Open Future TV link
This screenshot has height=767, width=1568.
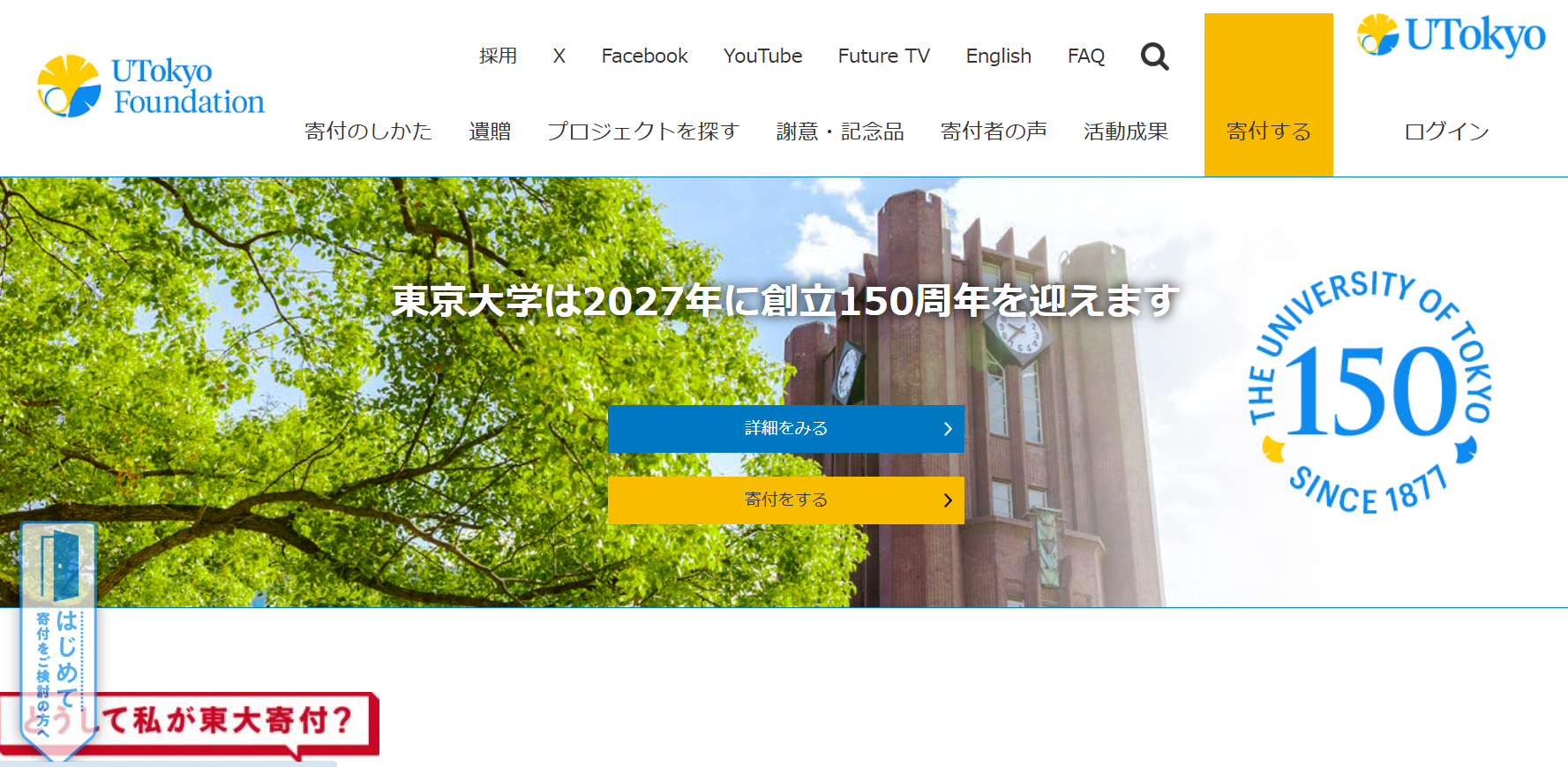pyautogui.click(x=883, y=56)
